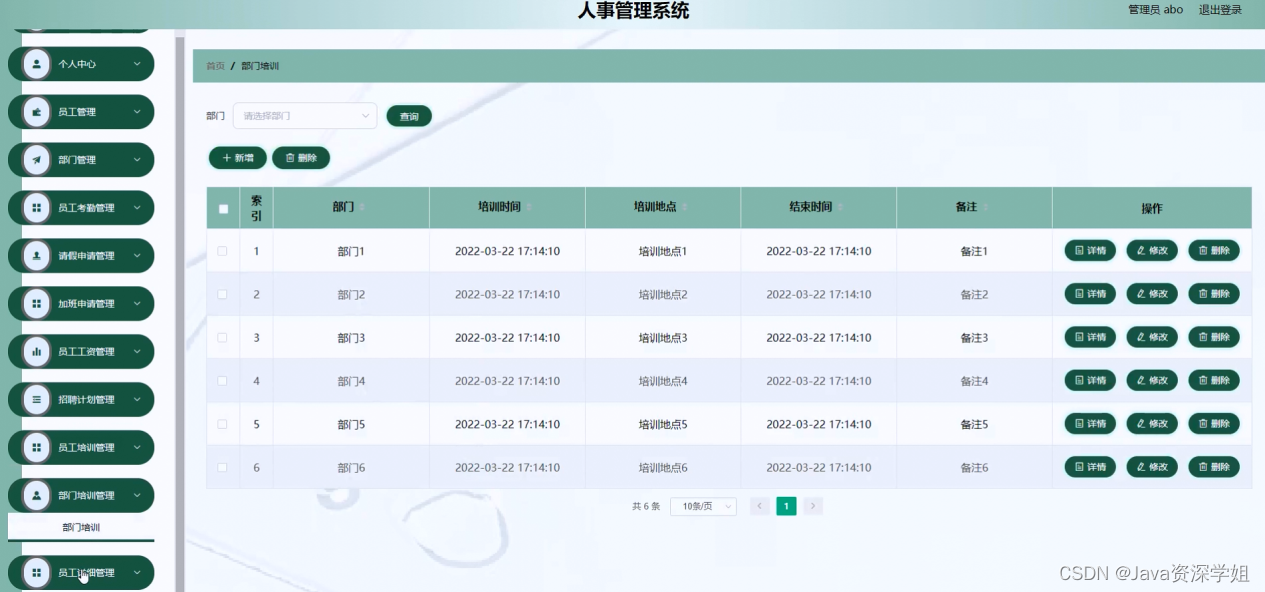This screenshot has height=592, width=1265.
Task: Click the 新增 add button
Action: (x=238, y=158)
